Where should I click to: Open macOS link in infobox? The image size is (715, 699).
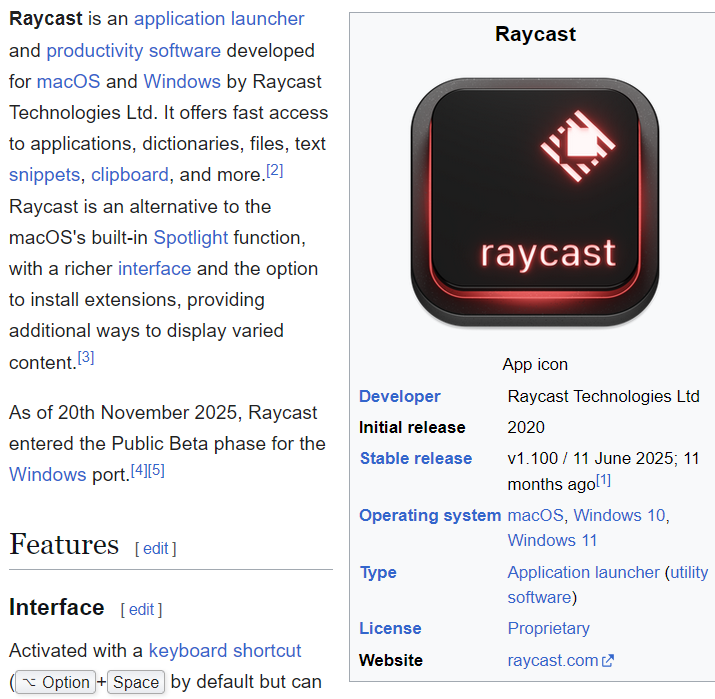click(x=536, y=515)
